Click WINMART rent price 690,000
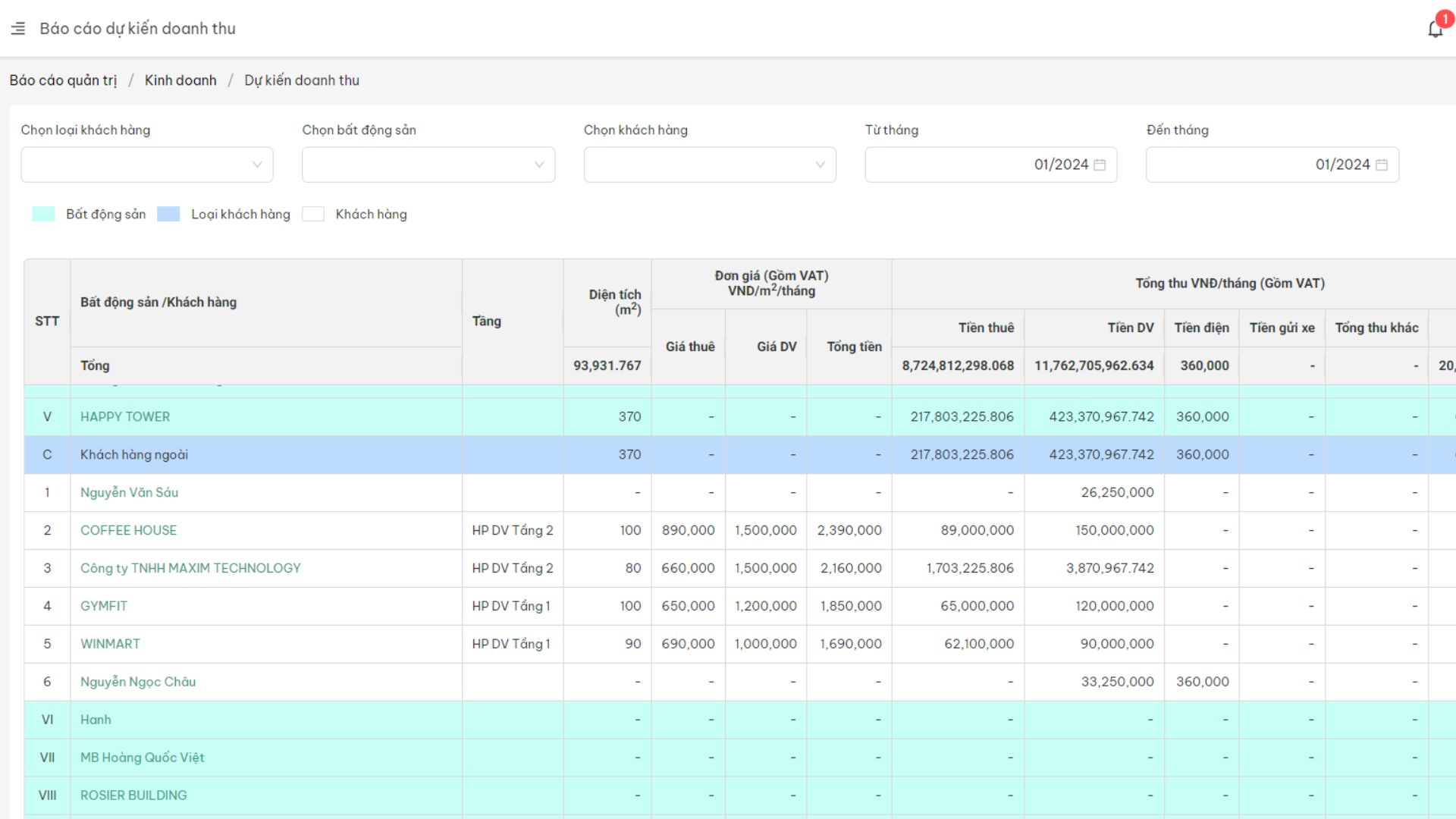This screenshot has height=819, width=1456. pyautogui.click(x=688, y=644)
